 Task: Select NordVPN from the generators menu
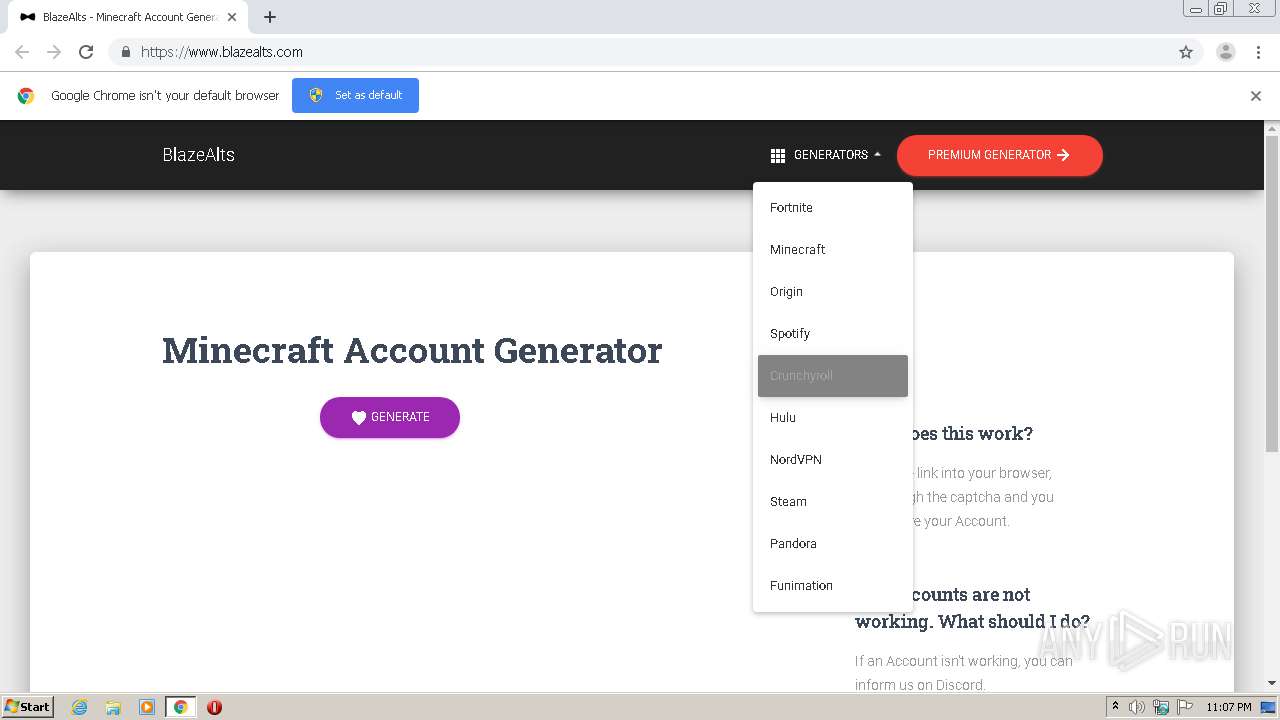tap(832, 460)
